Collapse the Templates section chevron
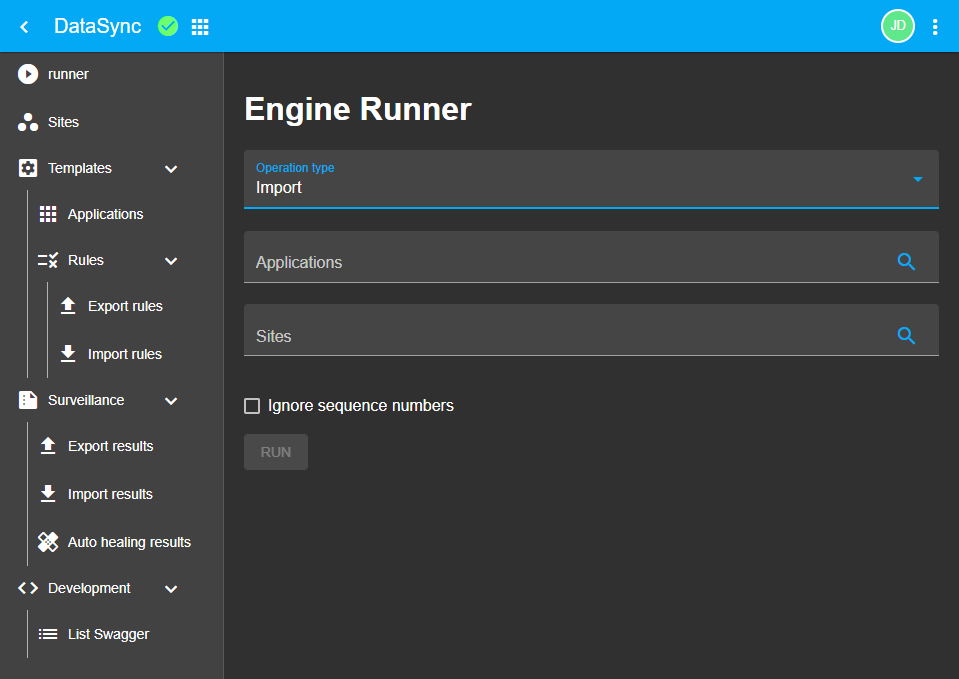959x679 pixels. [171, 169]
